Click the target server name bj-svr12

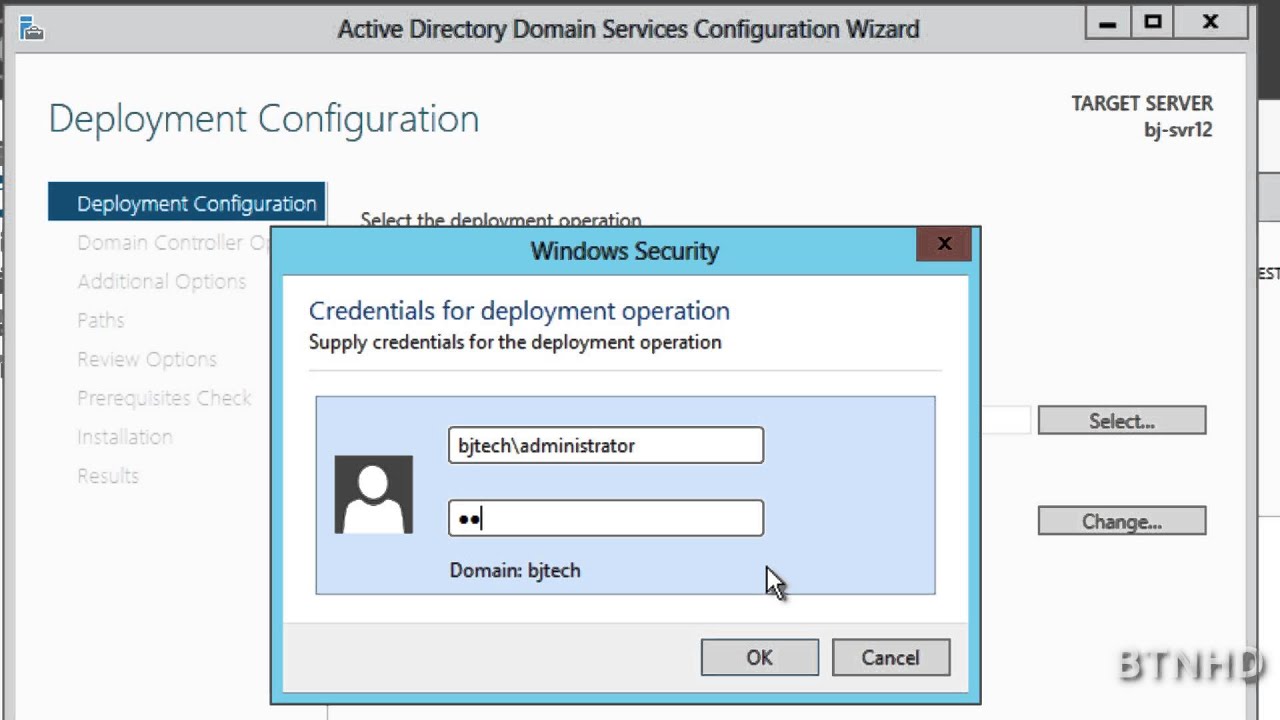[1178, 130]
